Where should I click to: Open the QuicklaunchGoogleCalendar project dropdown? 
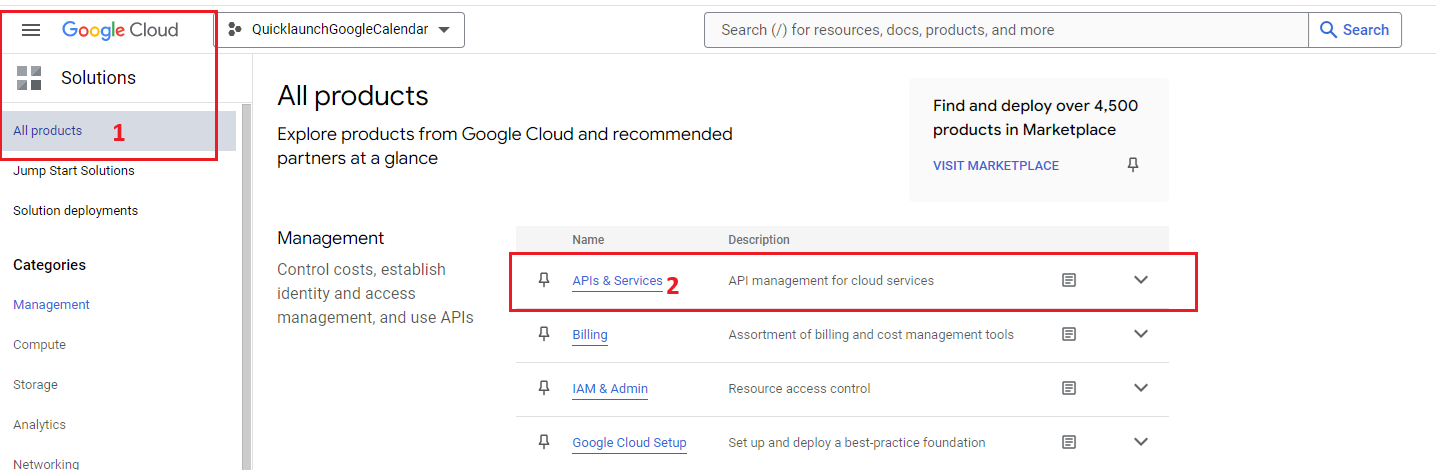[340, 30]
